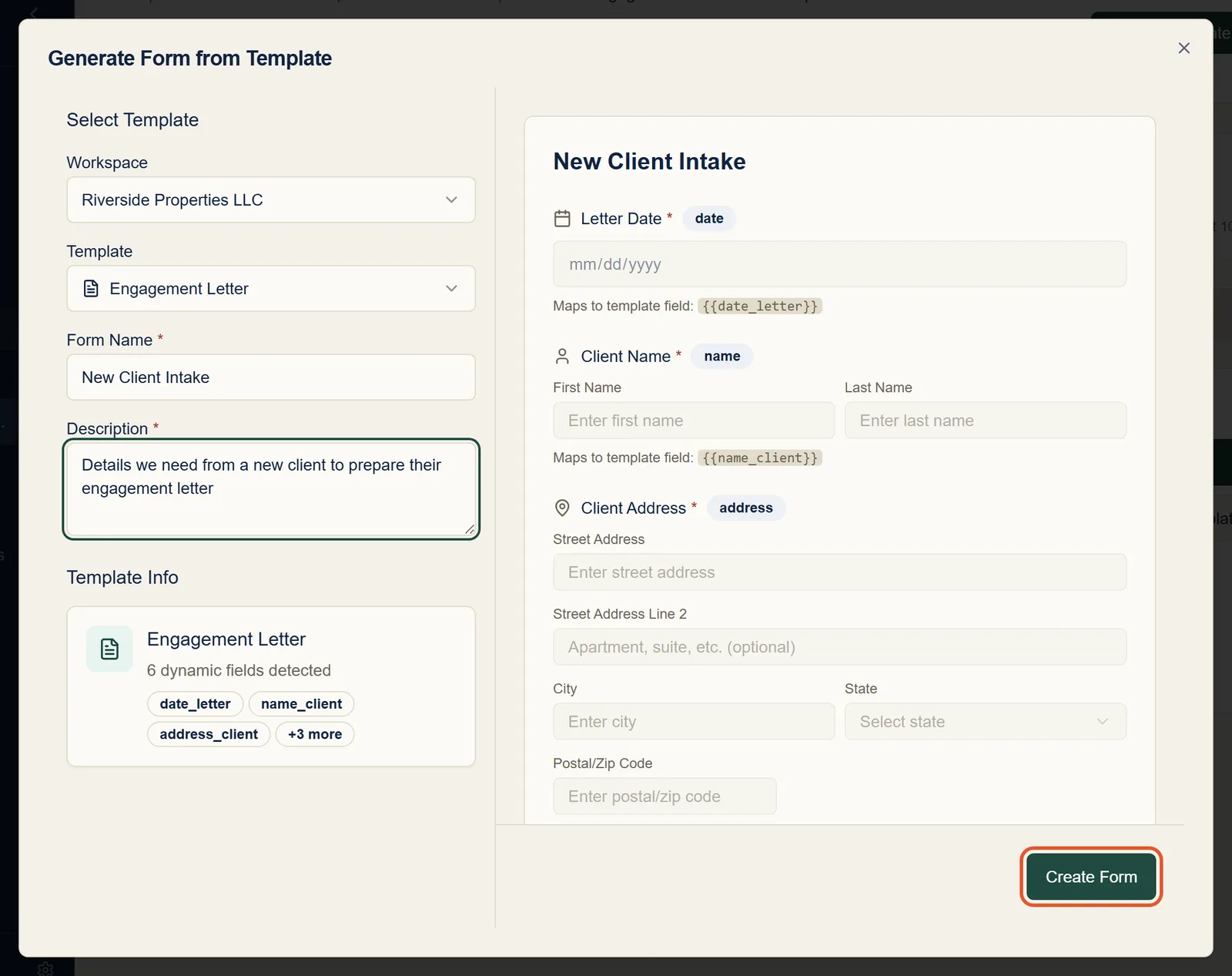Click the person icon beside Client Name
The image size is (1232, 976).
pyautogui.click(x=562, y=357)
